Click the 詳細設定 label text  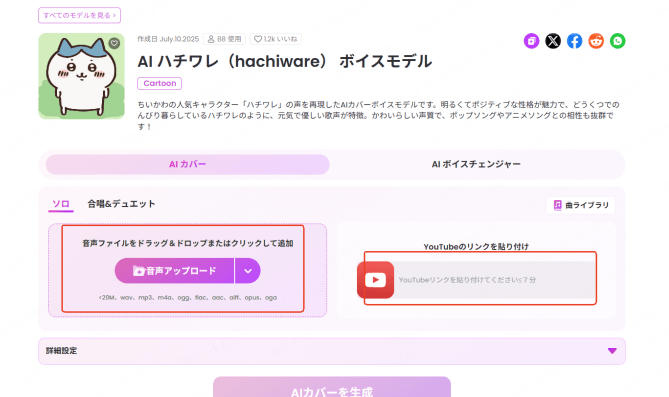(61, 351)
